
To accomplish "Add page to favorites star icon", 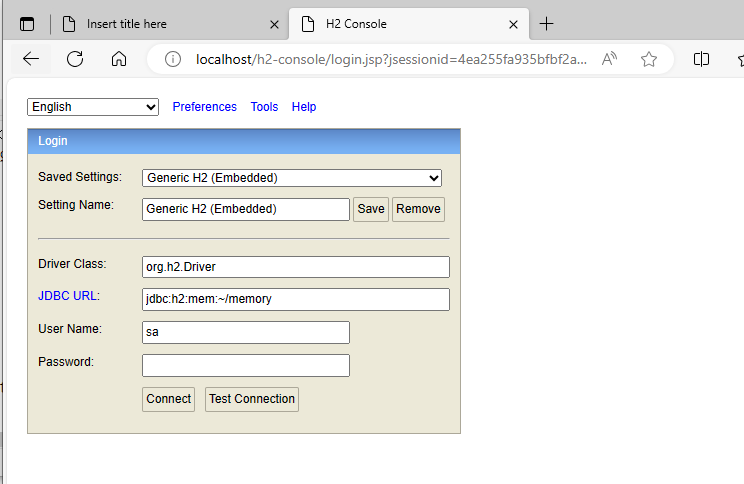I will tap(649, 59).
